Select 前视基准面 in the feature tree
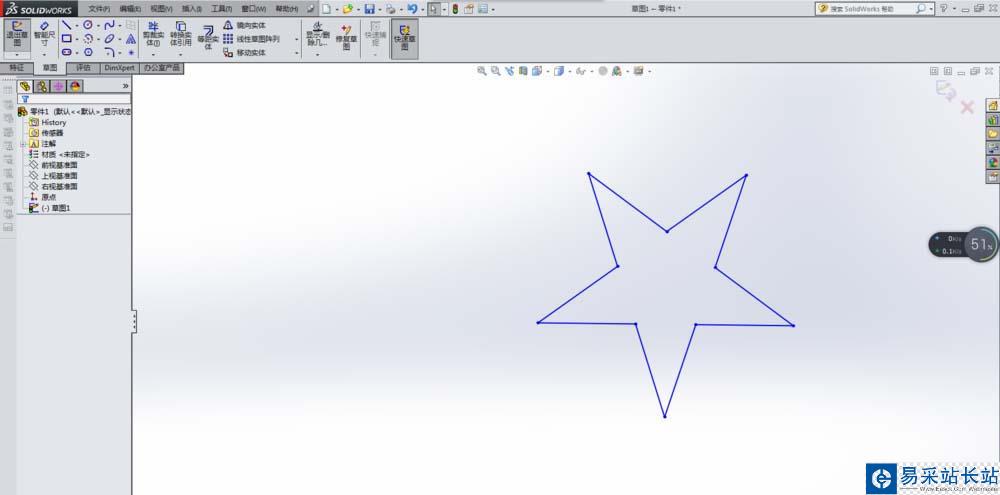 pyautogui.click(x=59, y=165)
